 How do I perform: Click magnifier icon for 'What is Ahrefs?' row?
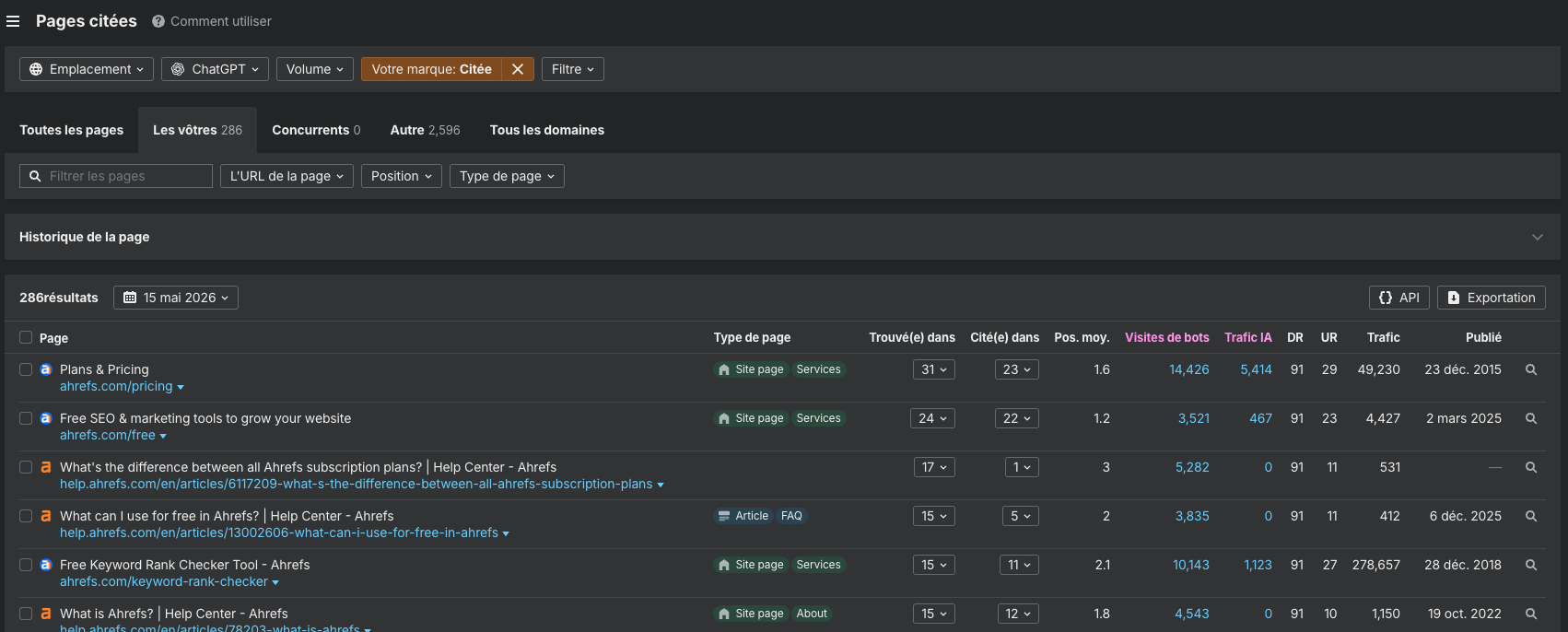click(x=1531, y=614)
